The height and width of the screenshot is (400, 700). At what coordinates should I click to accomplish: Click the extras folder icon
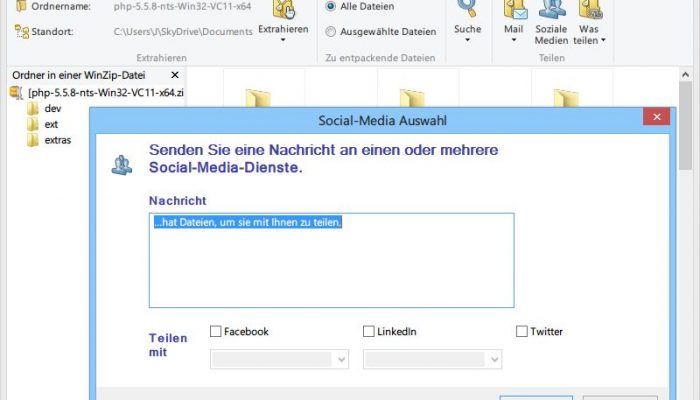pyautogui.click(x=33, y=140)
